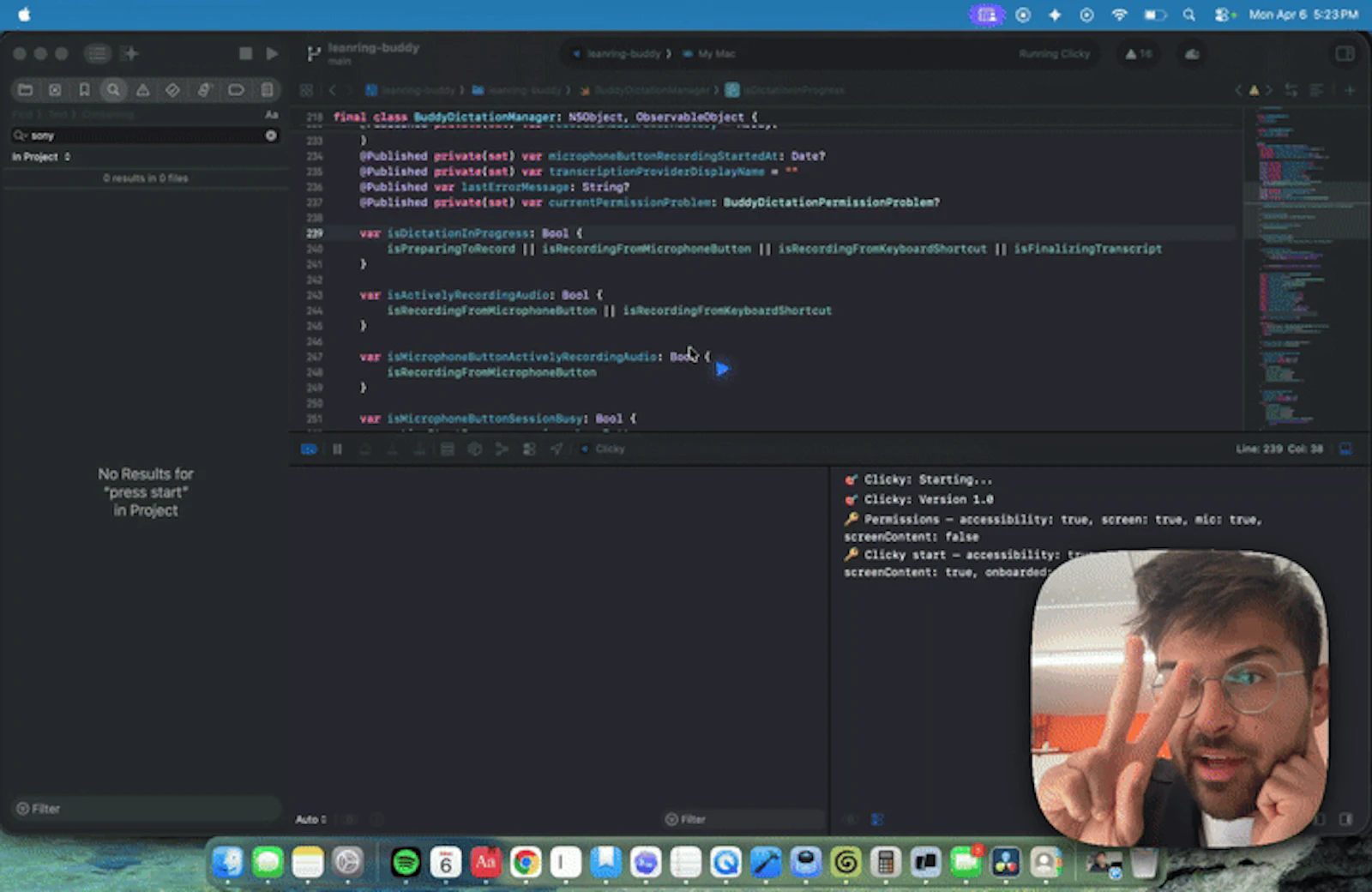Viewport: 1372px width, 892px height.
Task: Open the Project navigator folder icon
Action: (x=26, y=90)
